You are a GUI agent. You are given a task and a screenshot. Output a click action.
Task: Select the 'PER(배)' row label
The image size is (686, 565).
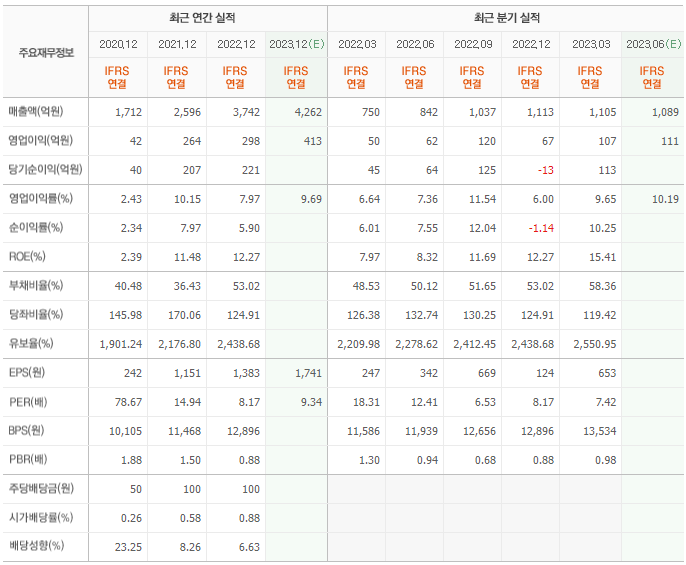click(x=28, y=401)
